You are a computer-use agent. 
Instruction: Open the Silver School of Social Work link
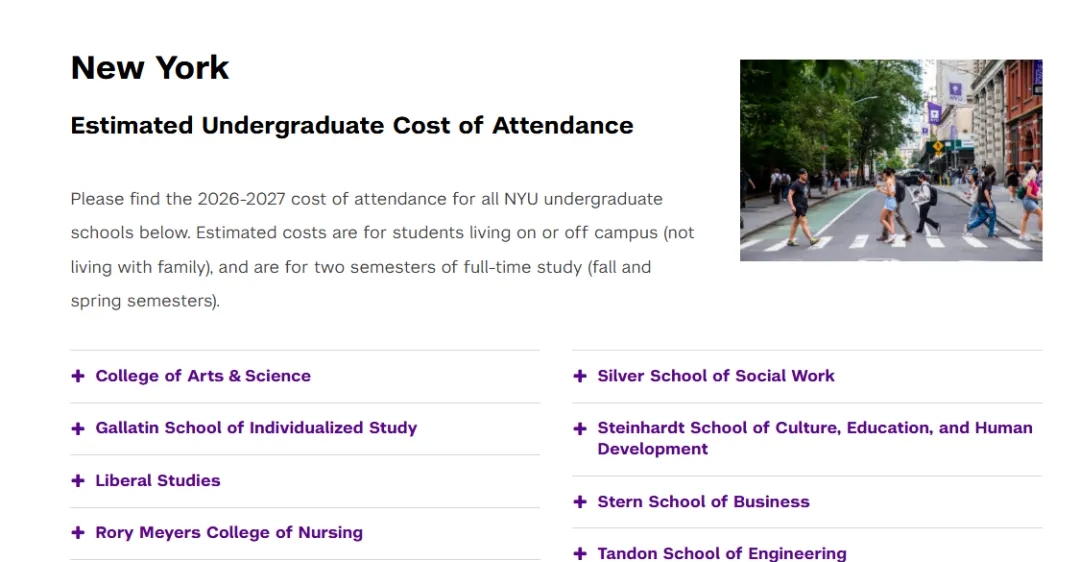pos(716,376)
